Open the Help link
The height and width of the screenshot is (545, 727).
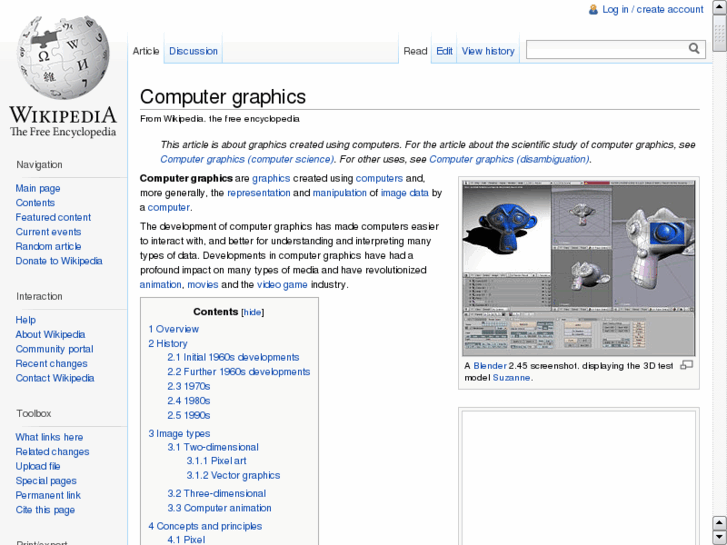point(26,320)
